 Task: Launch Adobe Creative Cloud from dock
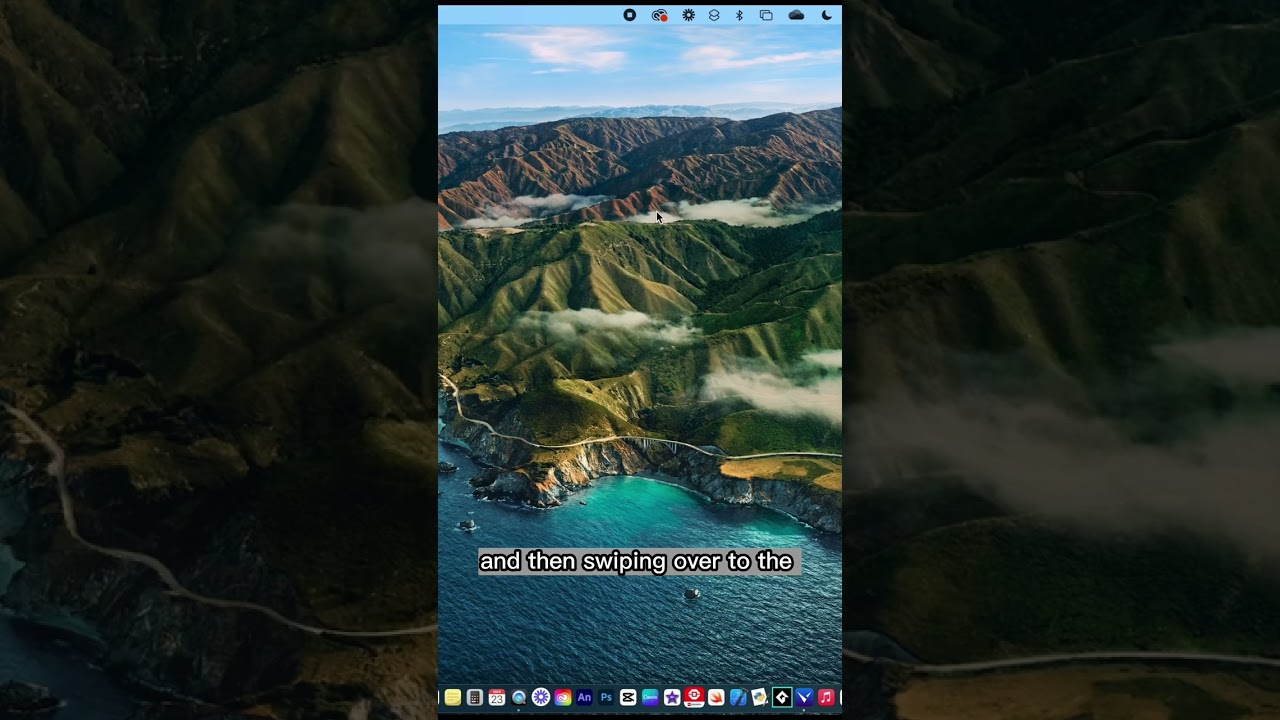[x=563, y=697]
